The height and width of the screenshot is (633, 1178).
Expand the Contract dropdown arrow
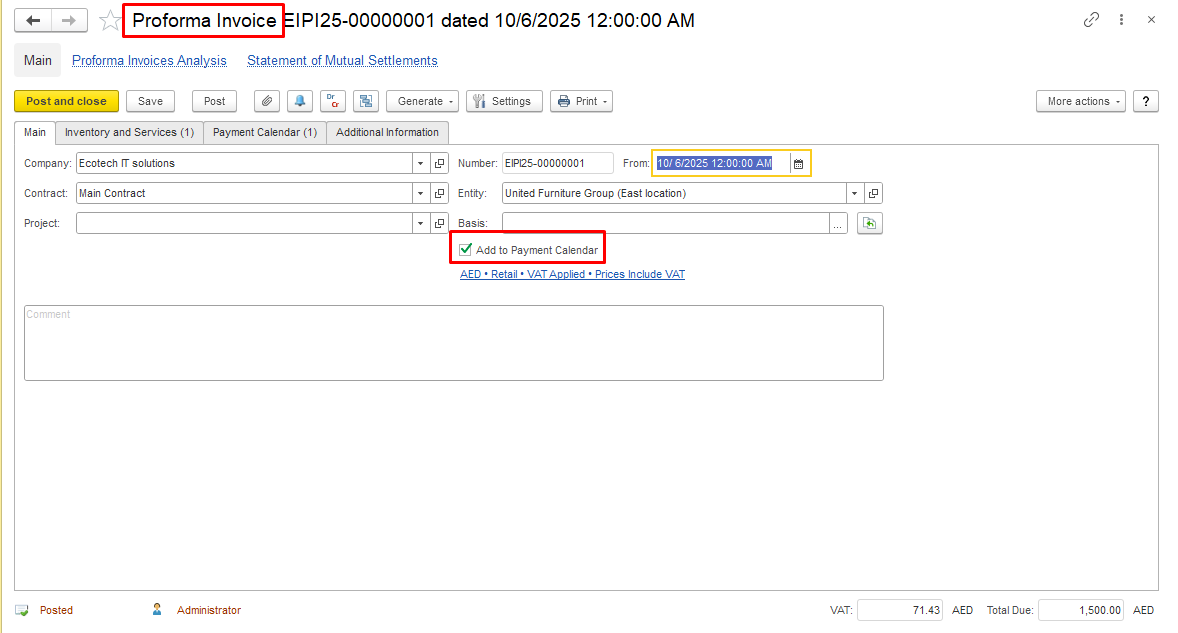420,194
